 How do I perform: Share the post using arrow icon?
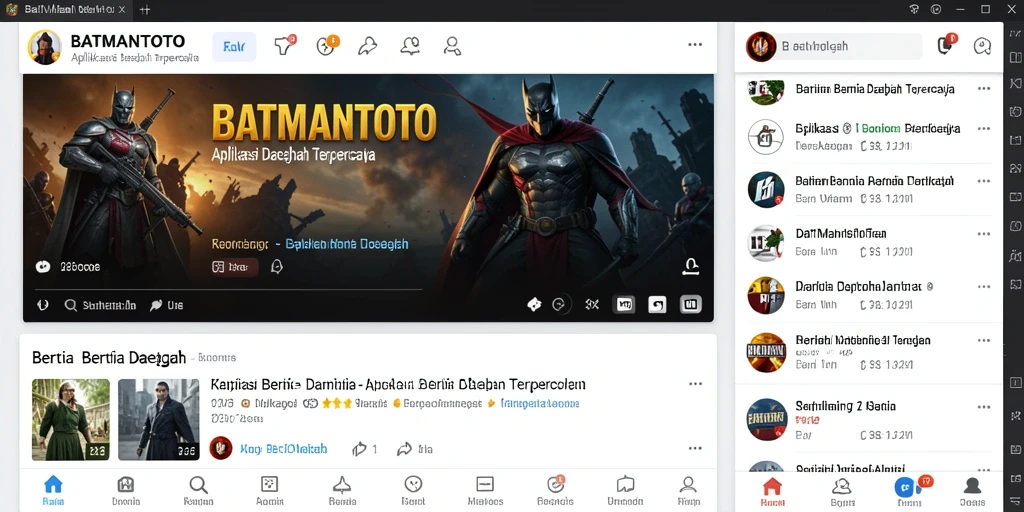(405, 449)
